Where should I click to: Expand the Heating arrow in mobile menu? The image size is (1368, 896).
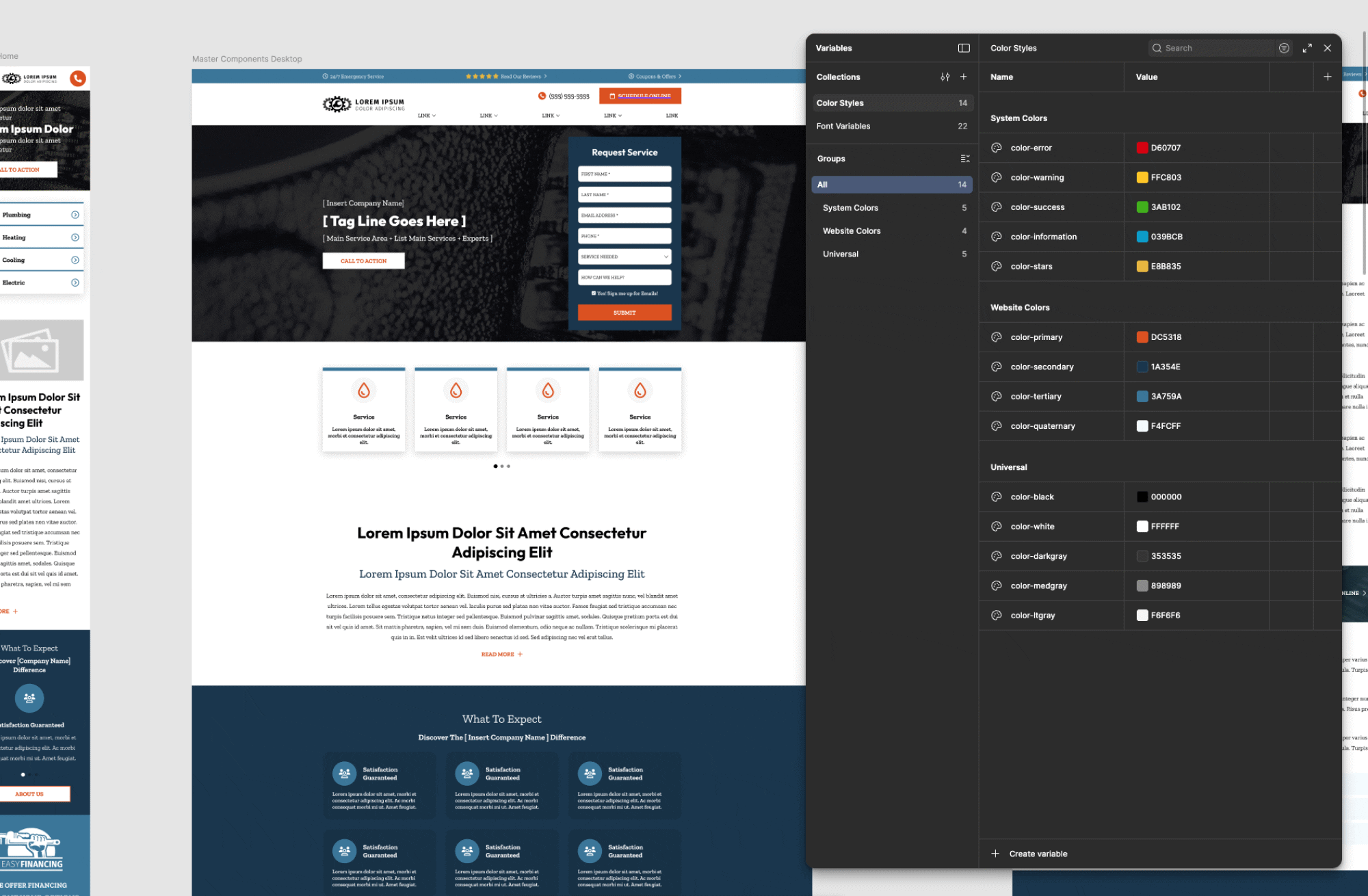click(x=75, y=237)
